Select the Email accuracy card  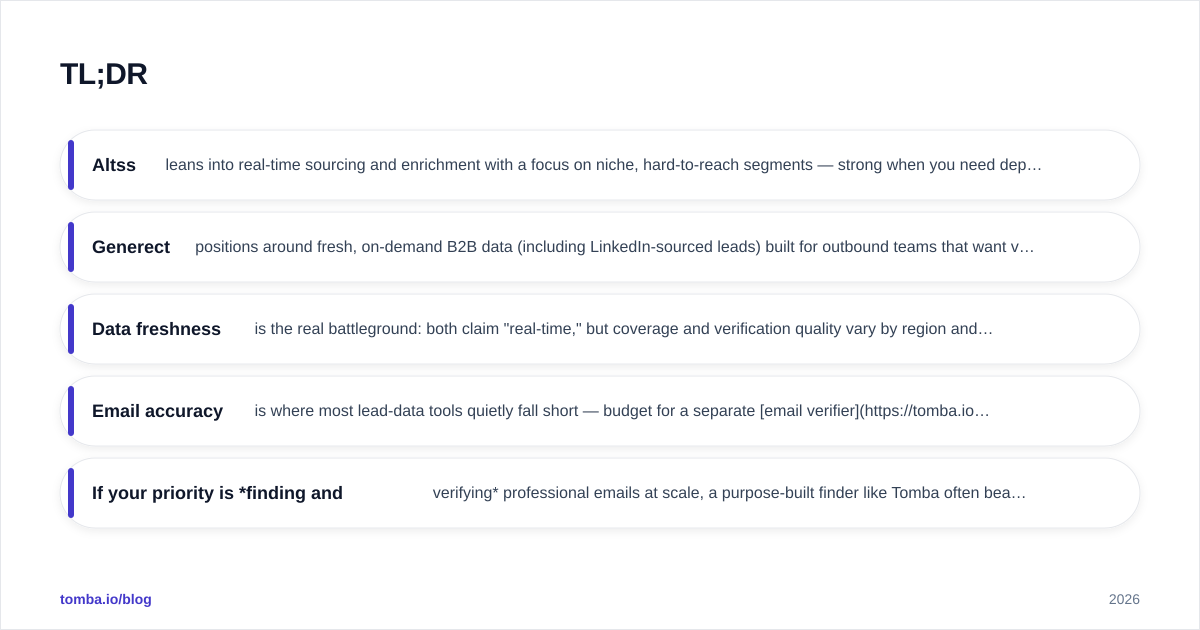[x=600, y=411]
